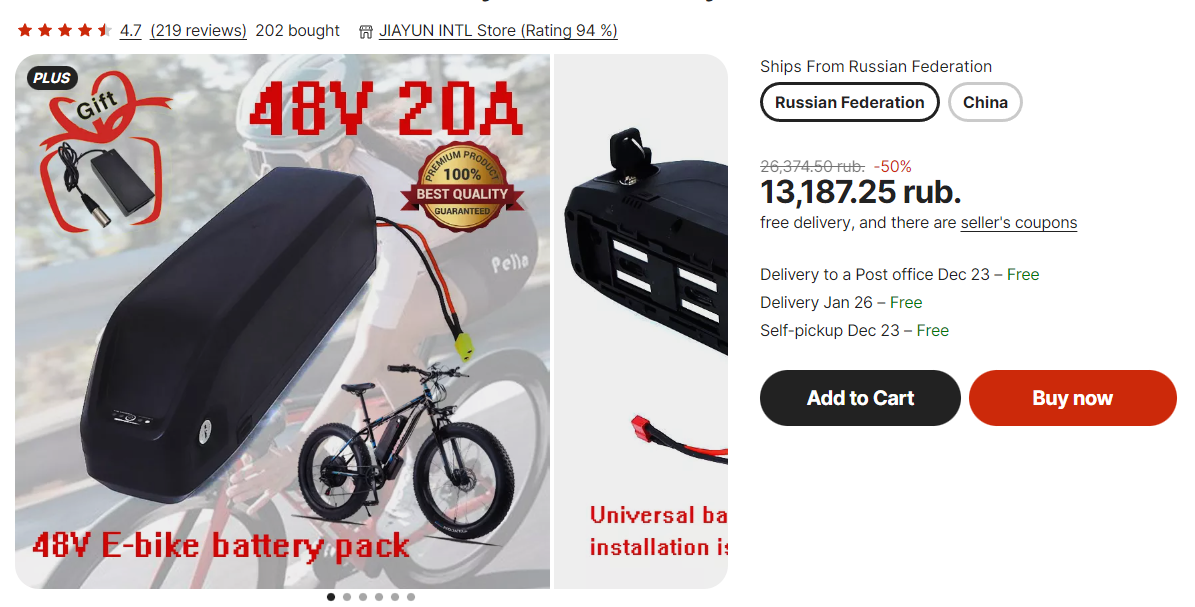Click the star rating icons
This screenshot has width=1195, height=607.
[65, 31]
